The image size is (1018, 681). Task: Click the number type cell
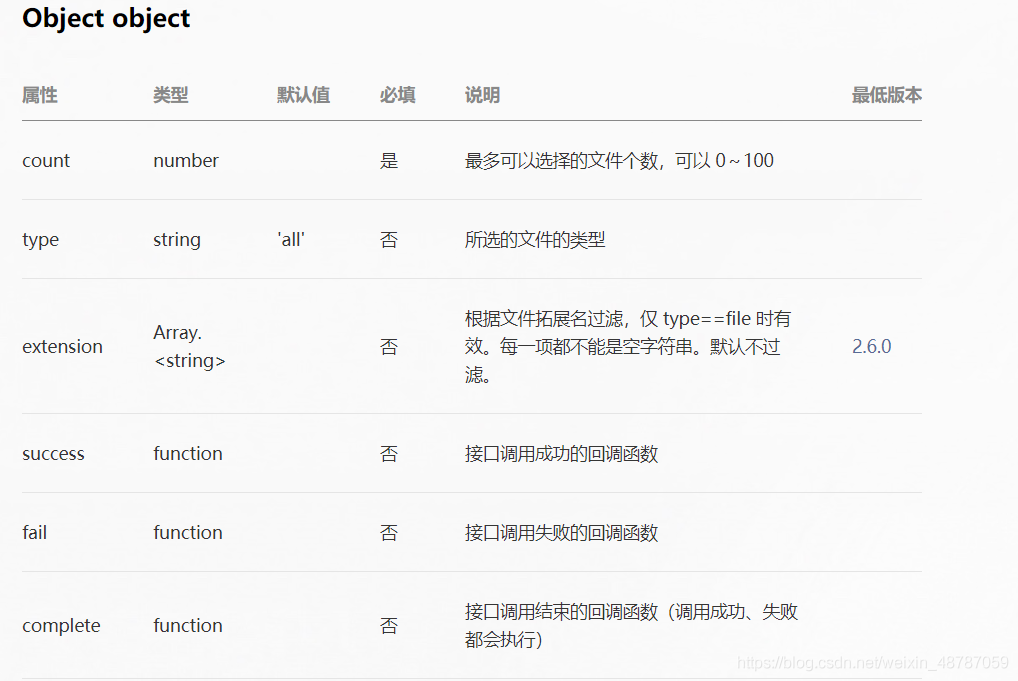(x=186, y=160)
